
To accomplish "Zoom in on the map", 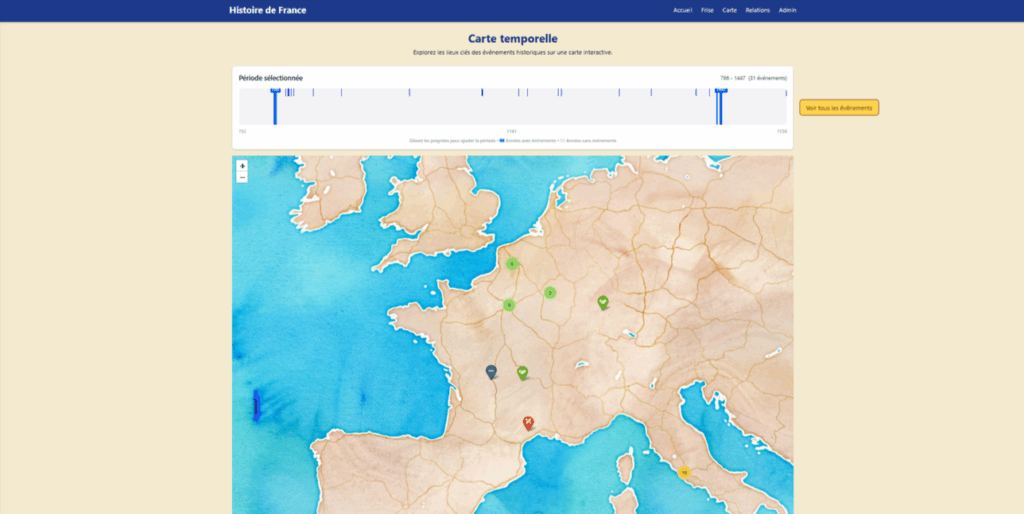I will click(x=242, y=166).
